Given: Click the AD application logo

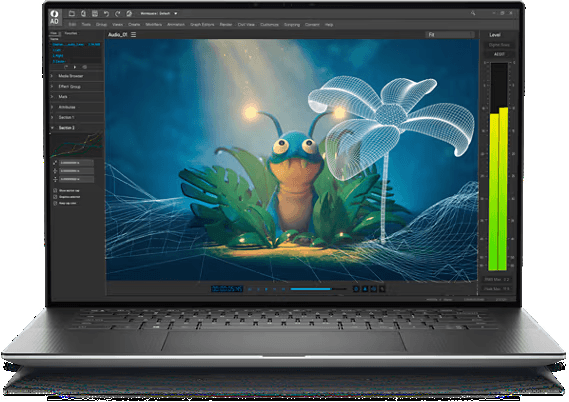Looking at the screenshot, I should point(54,17).
